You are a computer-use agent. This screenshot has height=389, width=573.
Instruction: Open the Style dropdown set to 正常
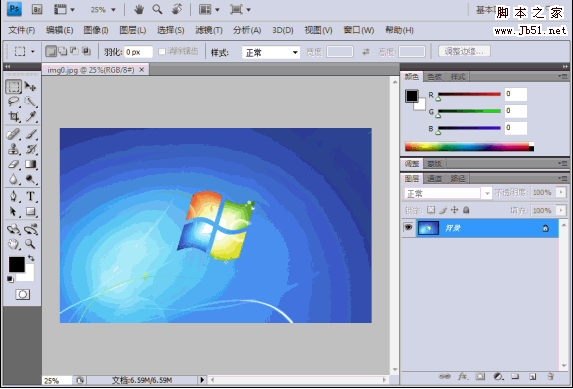tap(271, 53)
